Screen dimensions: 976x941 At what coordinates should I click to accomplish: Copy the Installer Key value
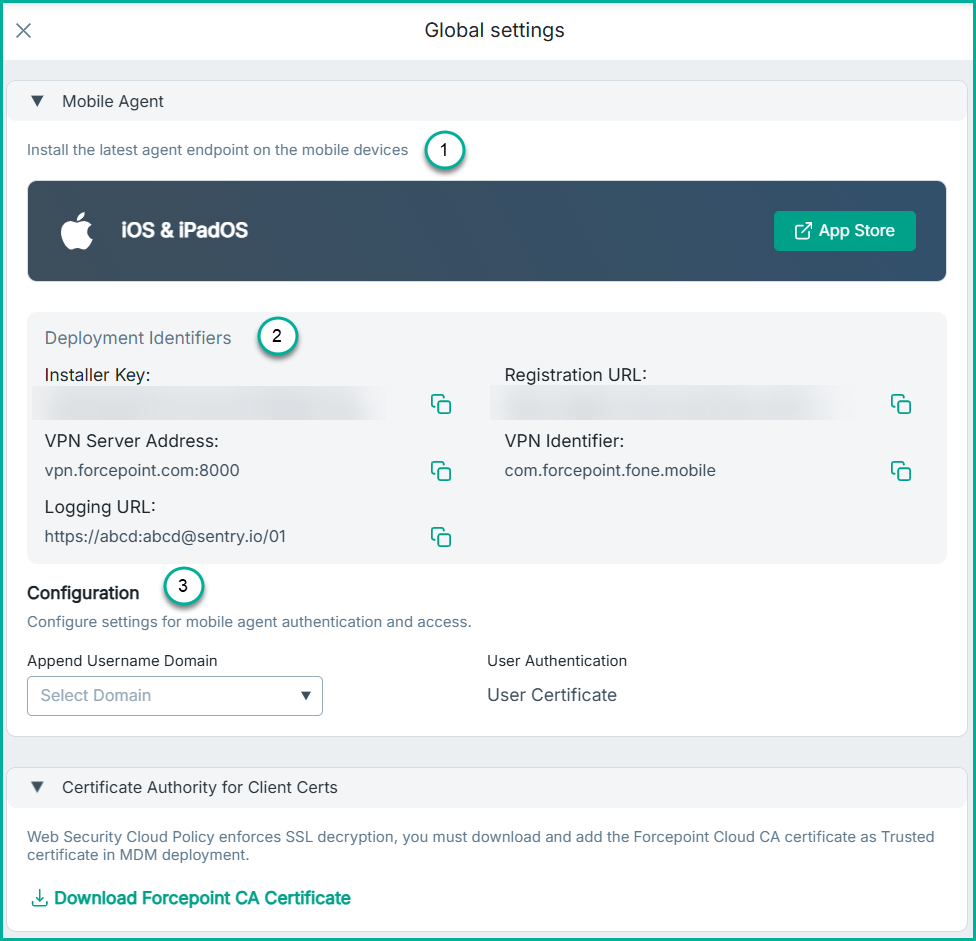[x=441, y=404]
